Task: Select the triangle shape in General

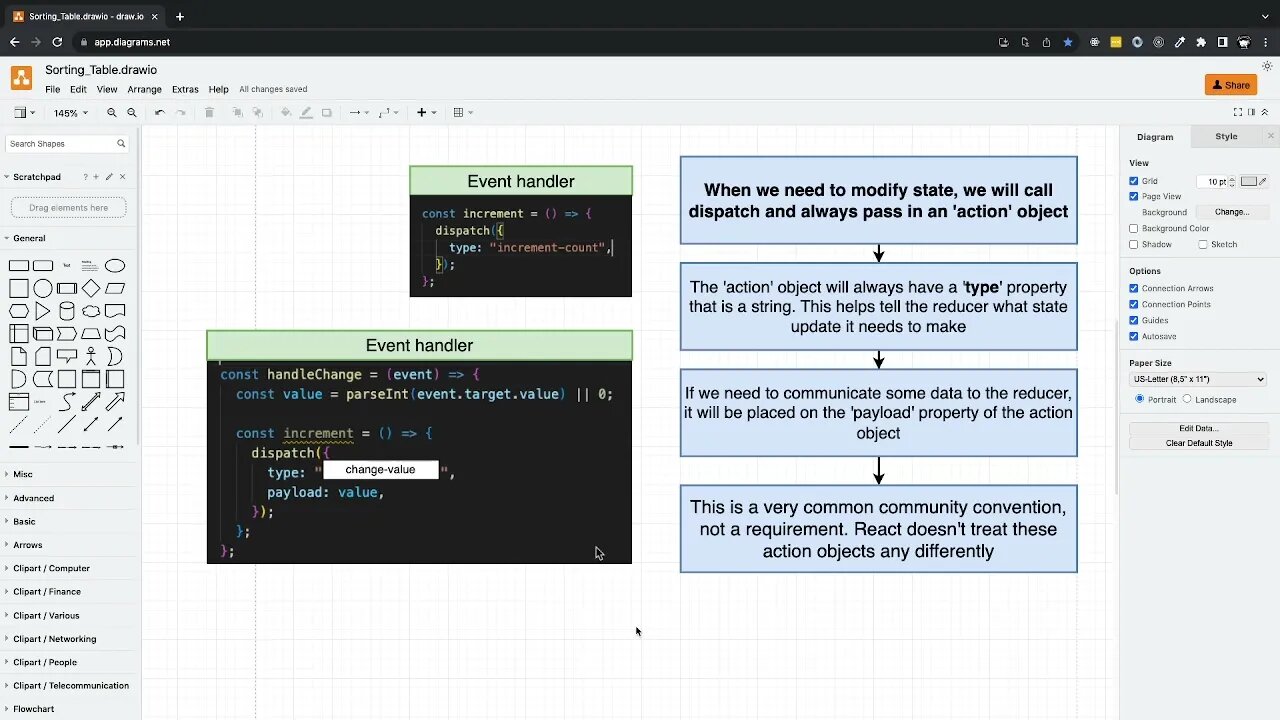Action: (43, 311)
